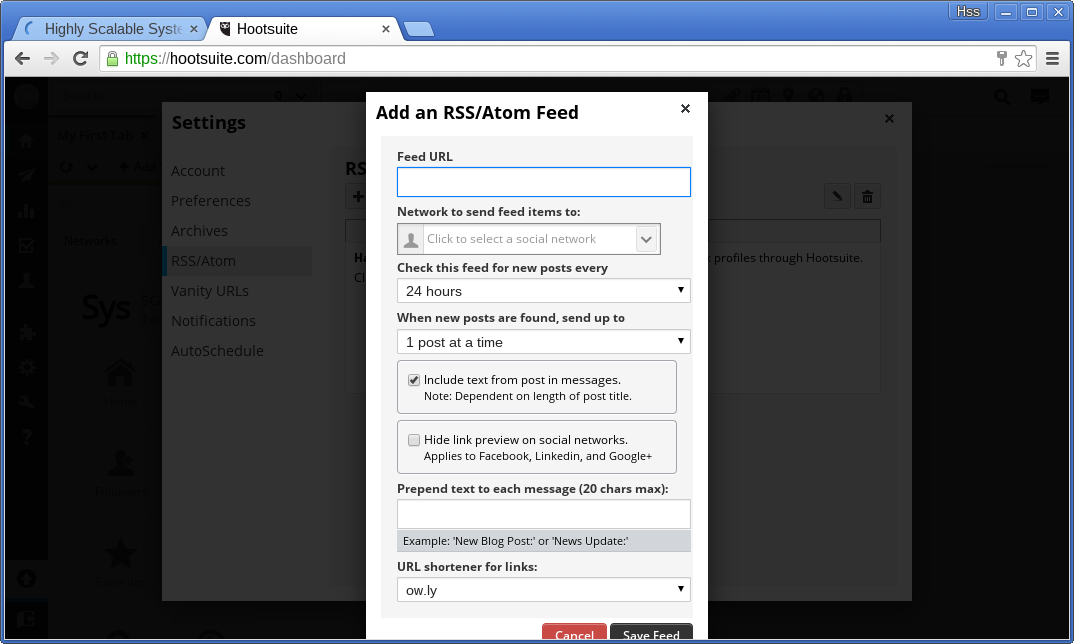Viewport: 1074px width, 644px height.
Task: Open a new browser tab
Action: [419, 29]
